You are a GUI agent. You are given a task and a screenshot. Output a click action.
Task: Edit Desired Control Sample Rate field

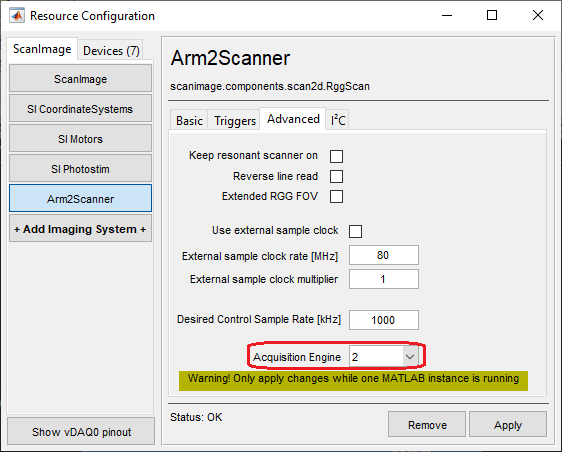(384, 320)
